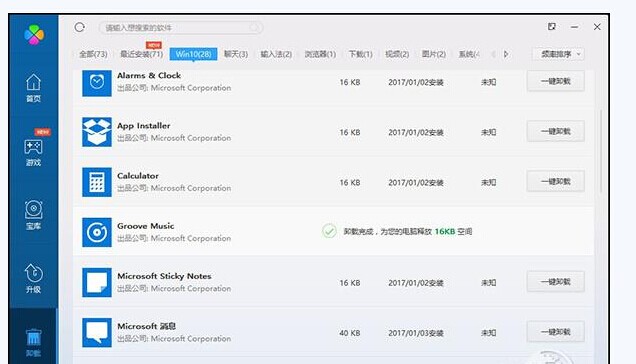Image resolution: width=636 pixels, height=364 pixels.
Task: Switch to the Win10(28) tab
Action: point(193,54)
